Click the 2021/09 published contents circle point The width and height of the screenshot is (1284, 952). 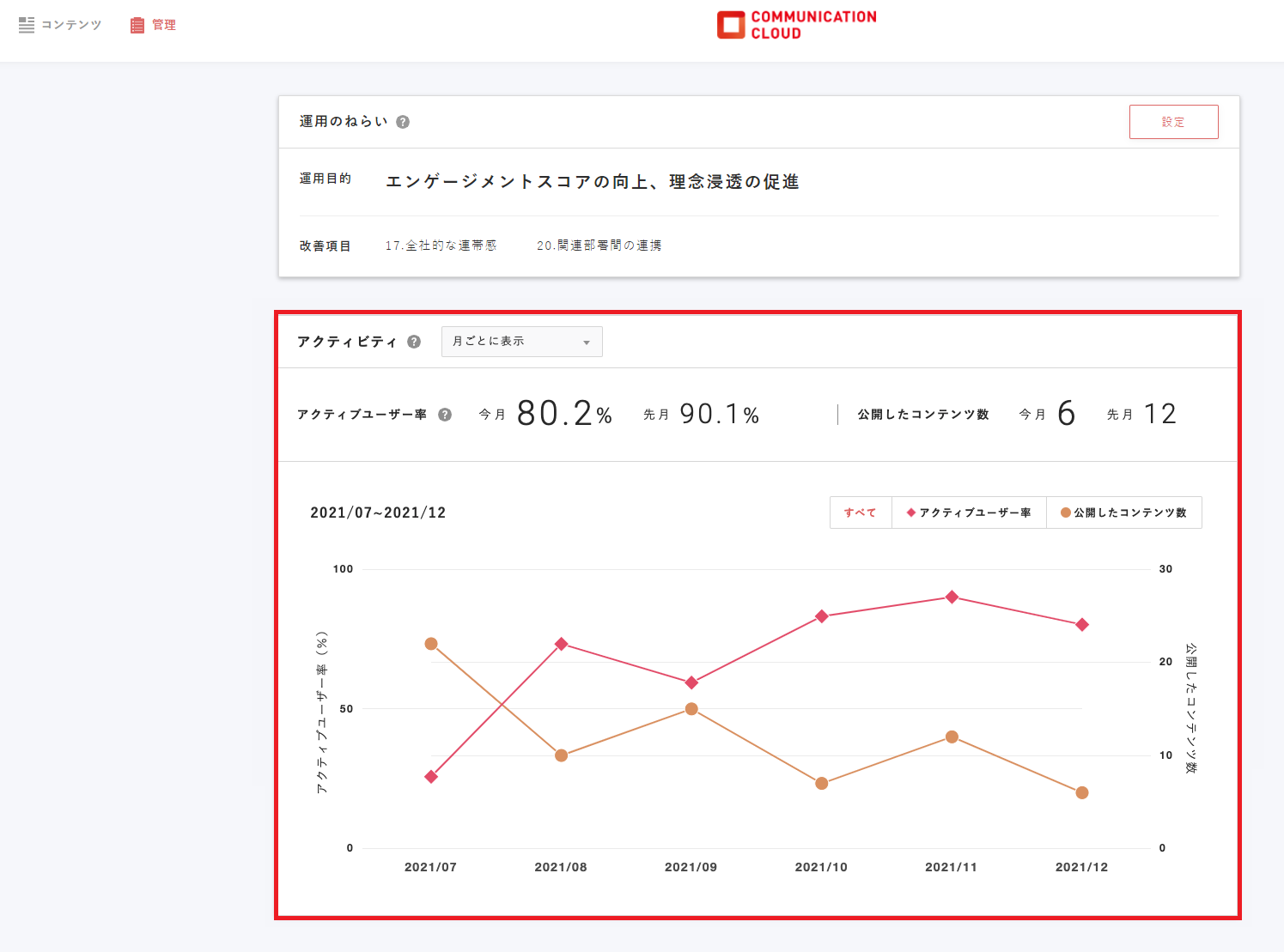coord(691,709)
